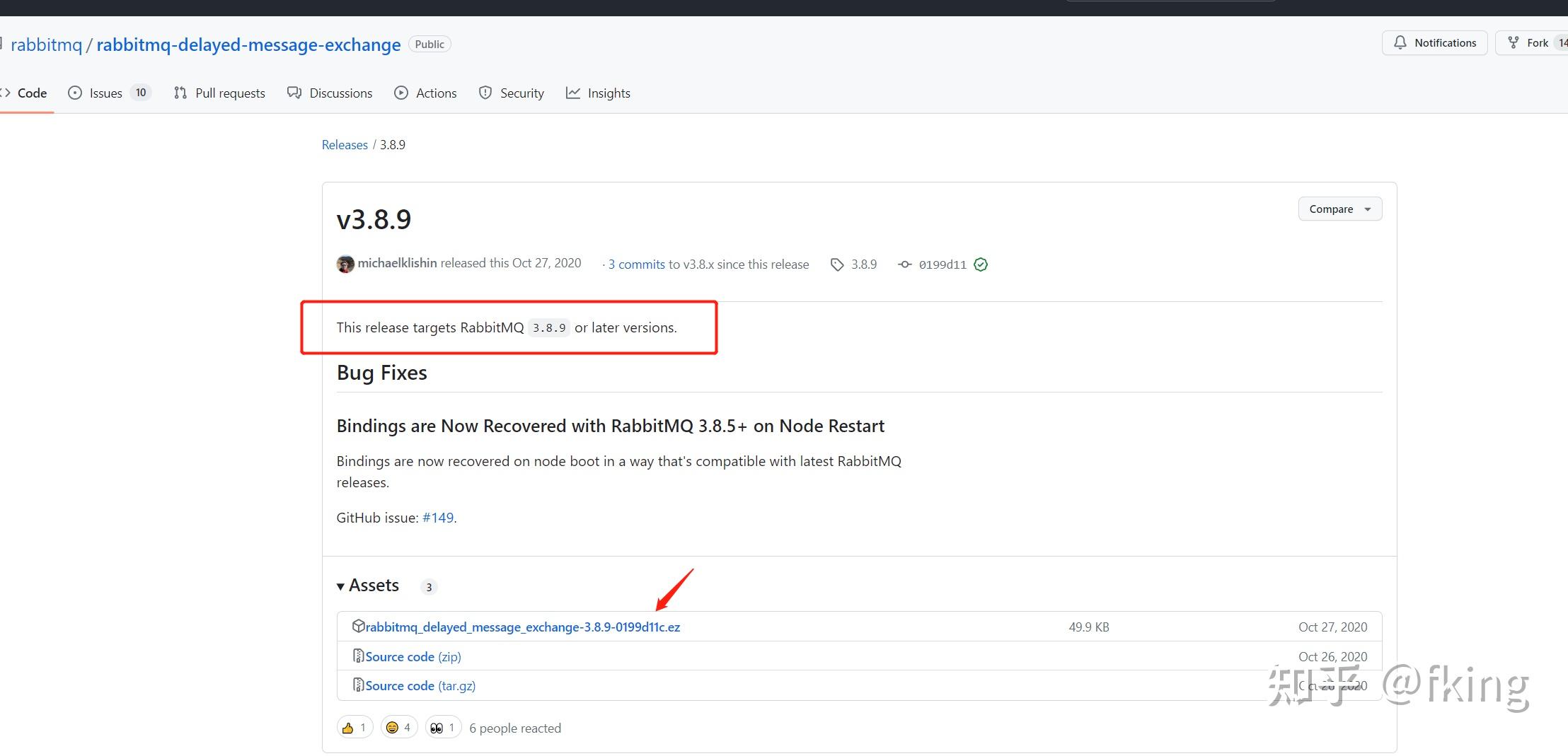
Task: Open commit 0199d11
Action: 942,264
